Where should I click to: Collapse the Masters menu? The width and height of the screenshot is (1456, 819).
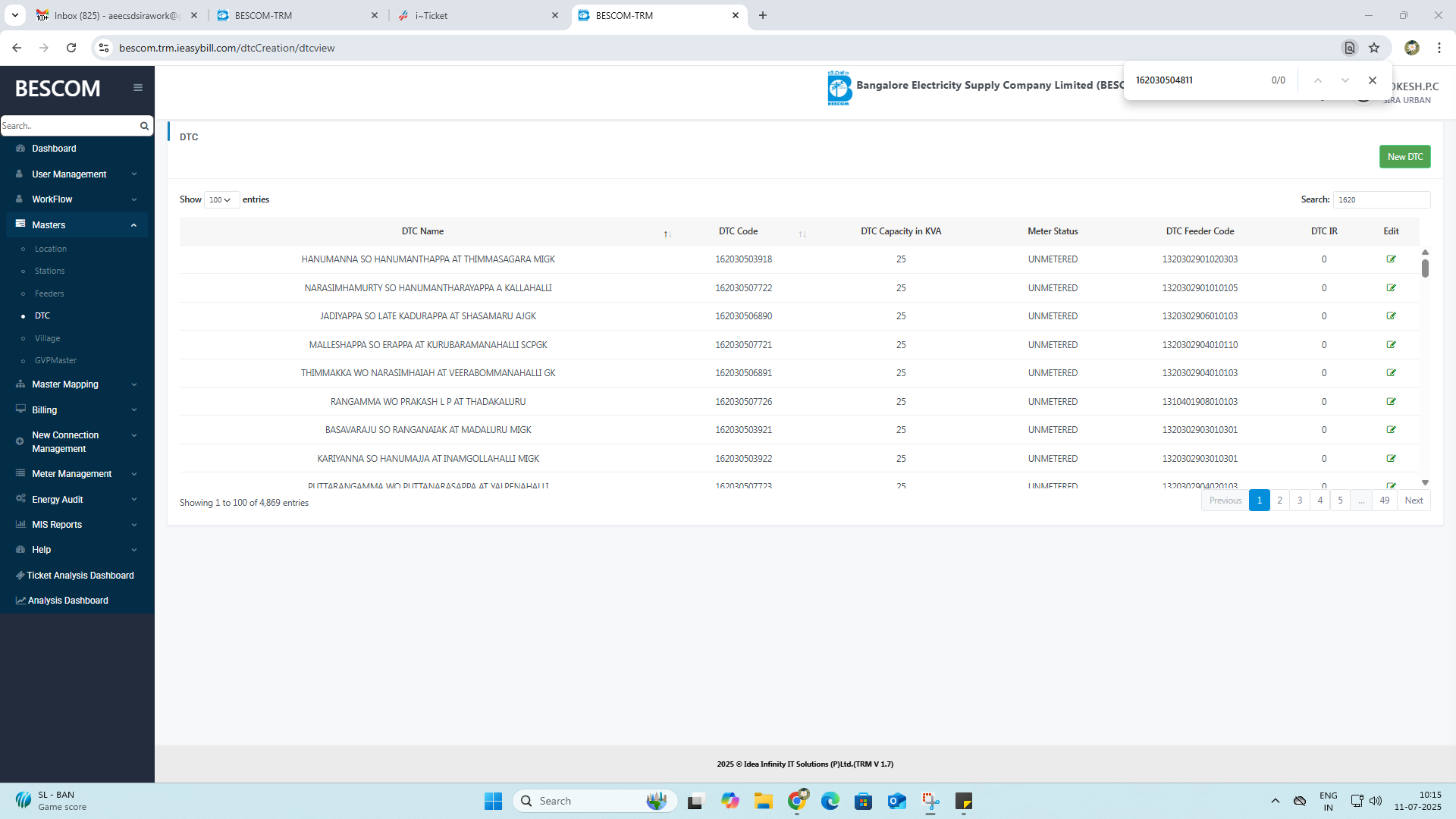pos(77,225)
